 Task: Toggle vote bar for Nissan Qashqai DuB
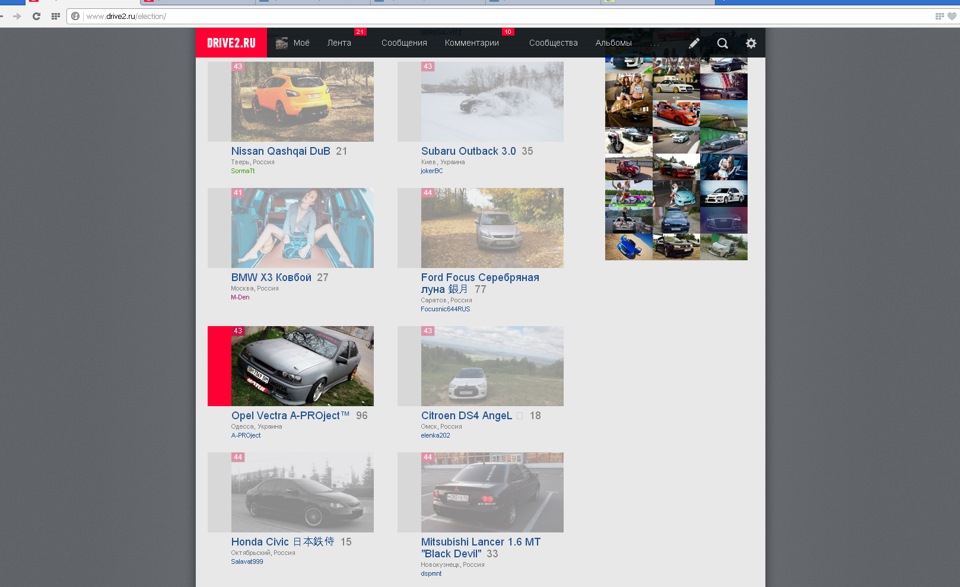pos(219,102)
